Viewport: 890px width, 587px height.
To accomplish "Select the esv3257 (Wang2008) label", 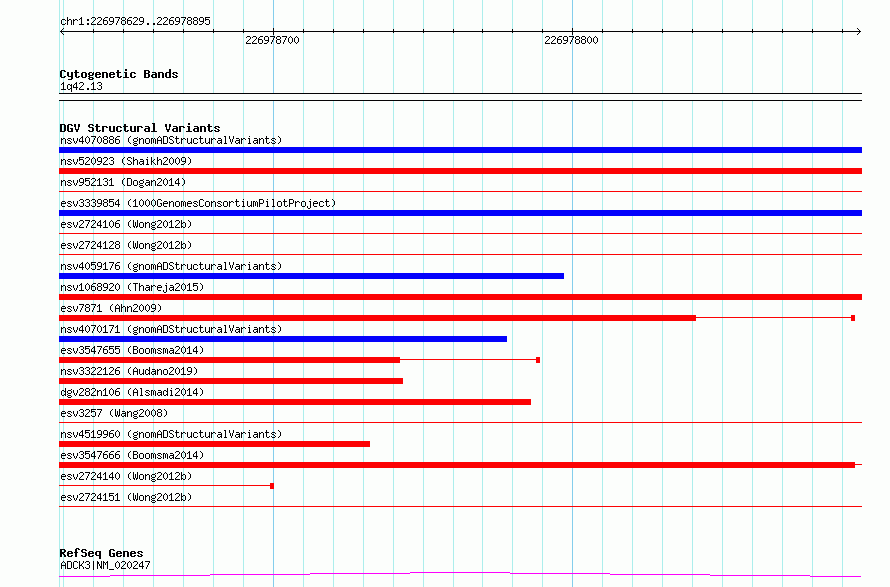I will 114,413.
